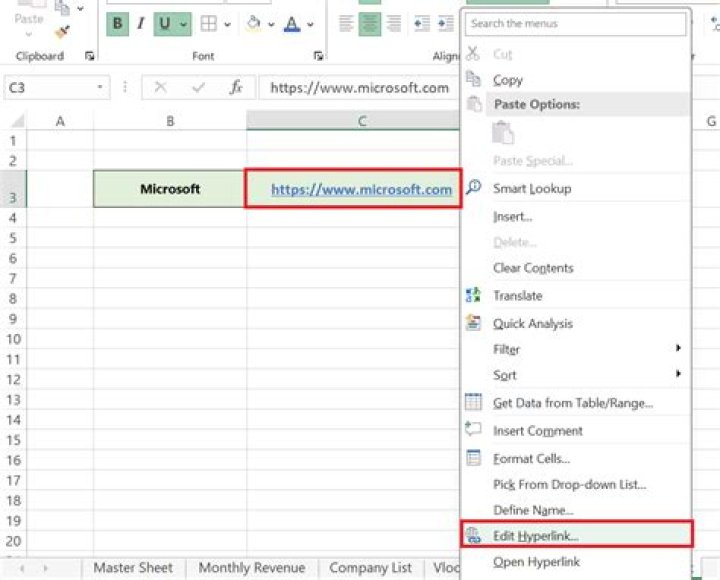
Task: Choose Clear Contents in context menu
Action: click(576, 268)
